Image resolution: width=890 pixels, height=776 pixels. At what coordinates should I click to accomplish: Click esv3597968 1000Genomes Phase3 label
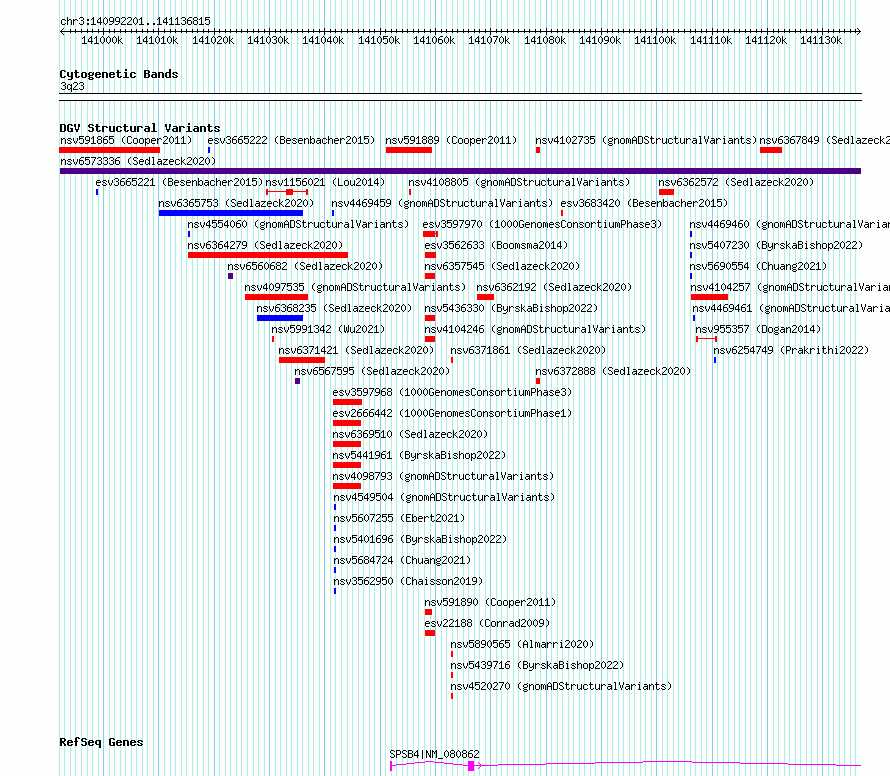pos(452,392)
